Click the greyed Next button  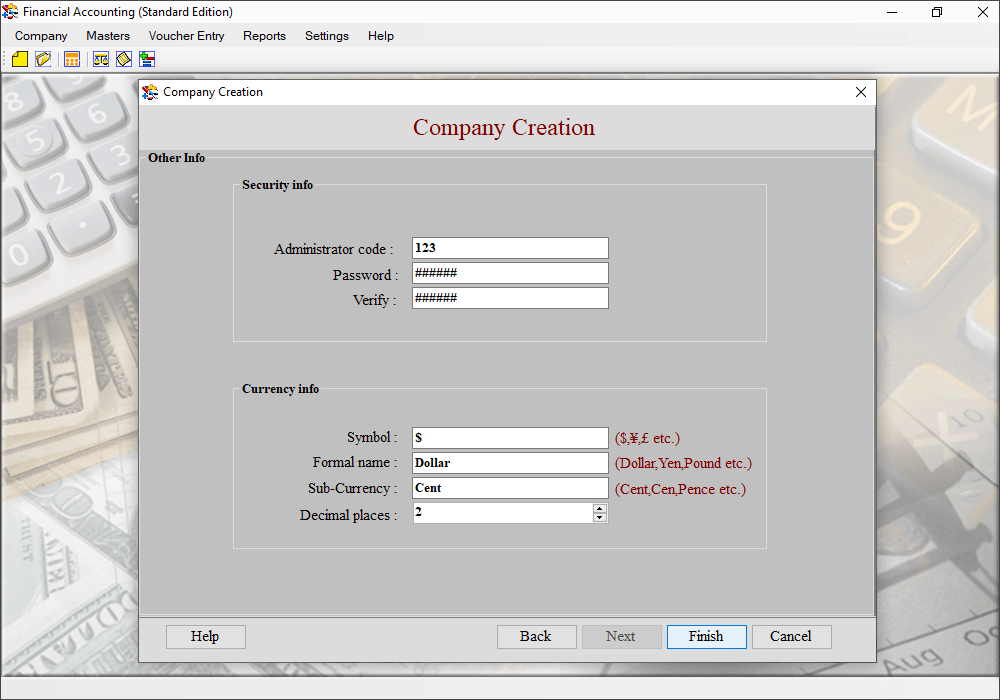621,636
